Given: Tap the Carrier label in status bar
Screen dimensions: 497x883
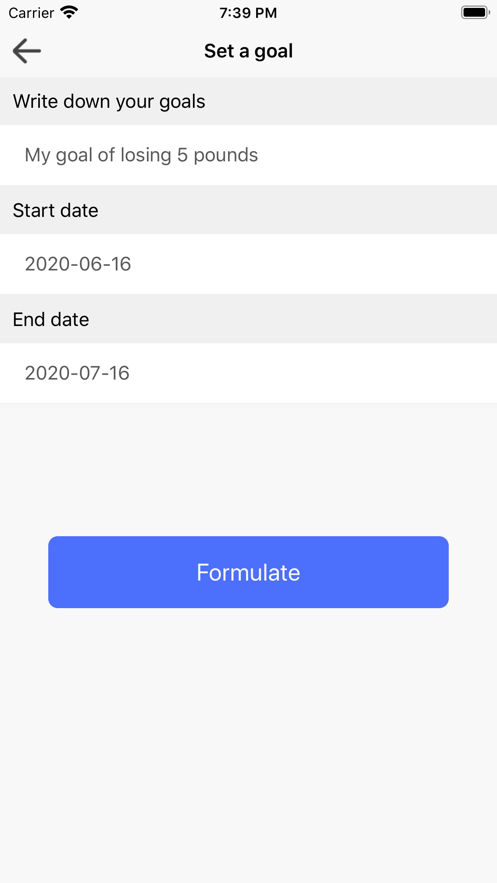Looking at the screenshot, I should (x=31, y=12).
